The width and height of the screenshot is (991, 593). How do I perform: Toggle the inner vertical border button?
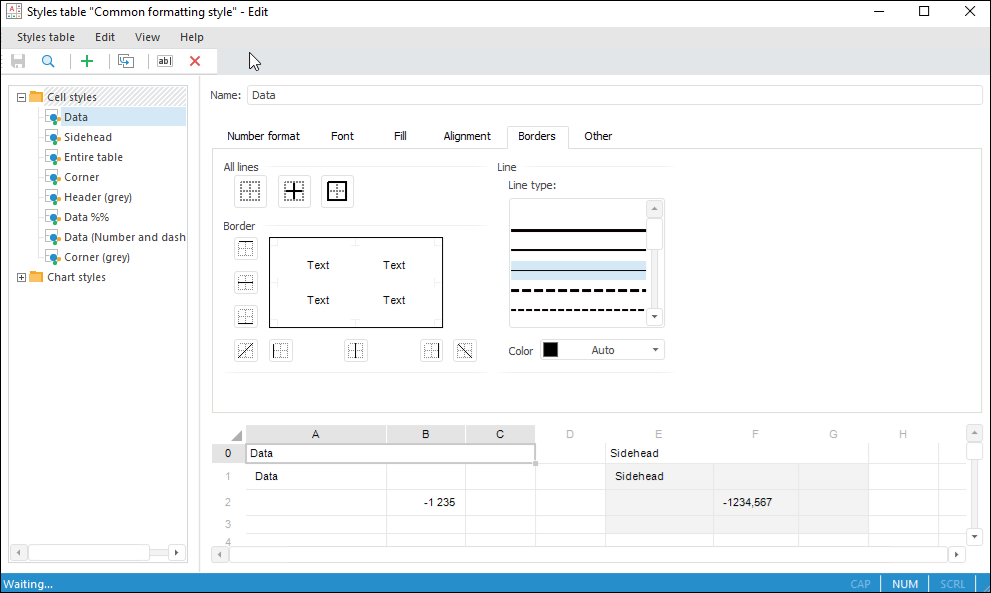click(356, 351)
